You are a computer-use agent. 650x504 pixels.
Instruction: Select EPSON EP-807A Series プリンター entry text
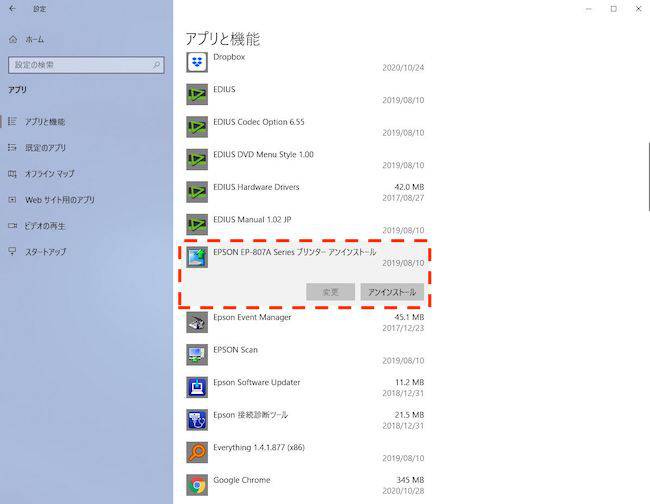(x=295, y=252)
